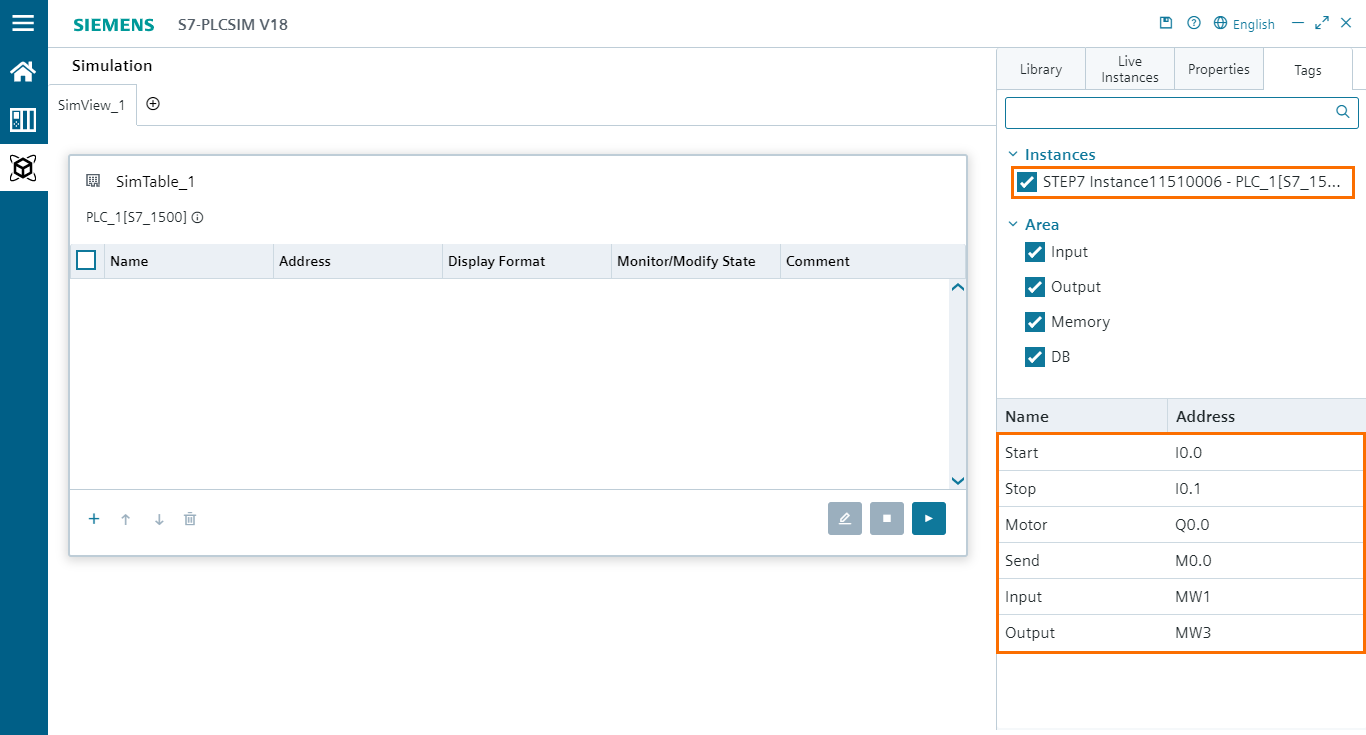Collapse the Instances section
Viewport: 1366px width, 735px height.
pyautogui.click(x=1013, y=155)
